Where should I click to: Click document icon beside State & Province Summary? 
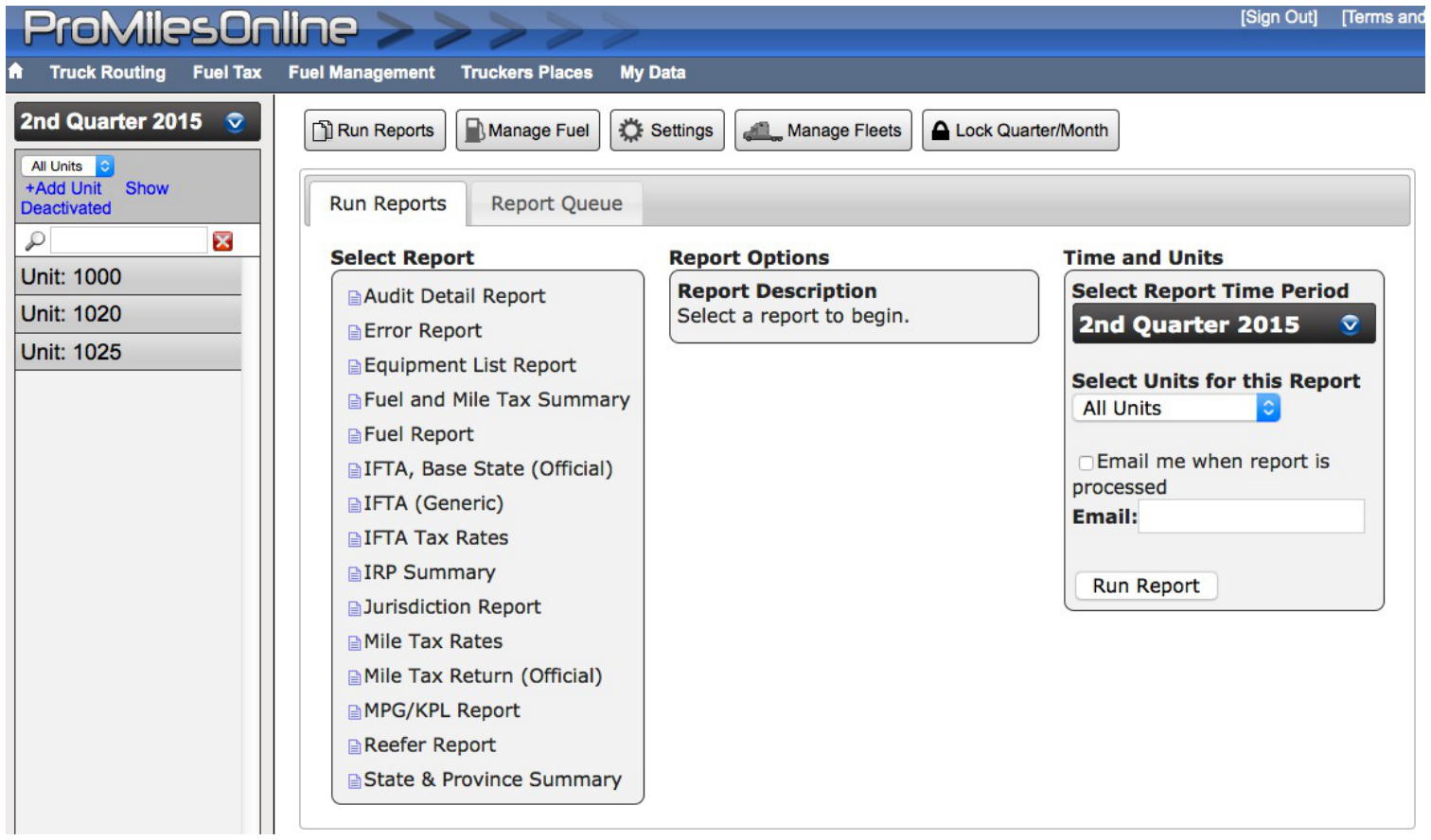pyautogui.click(x=354, y=781)
